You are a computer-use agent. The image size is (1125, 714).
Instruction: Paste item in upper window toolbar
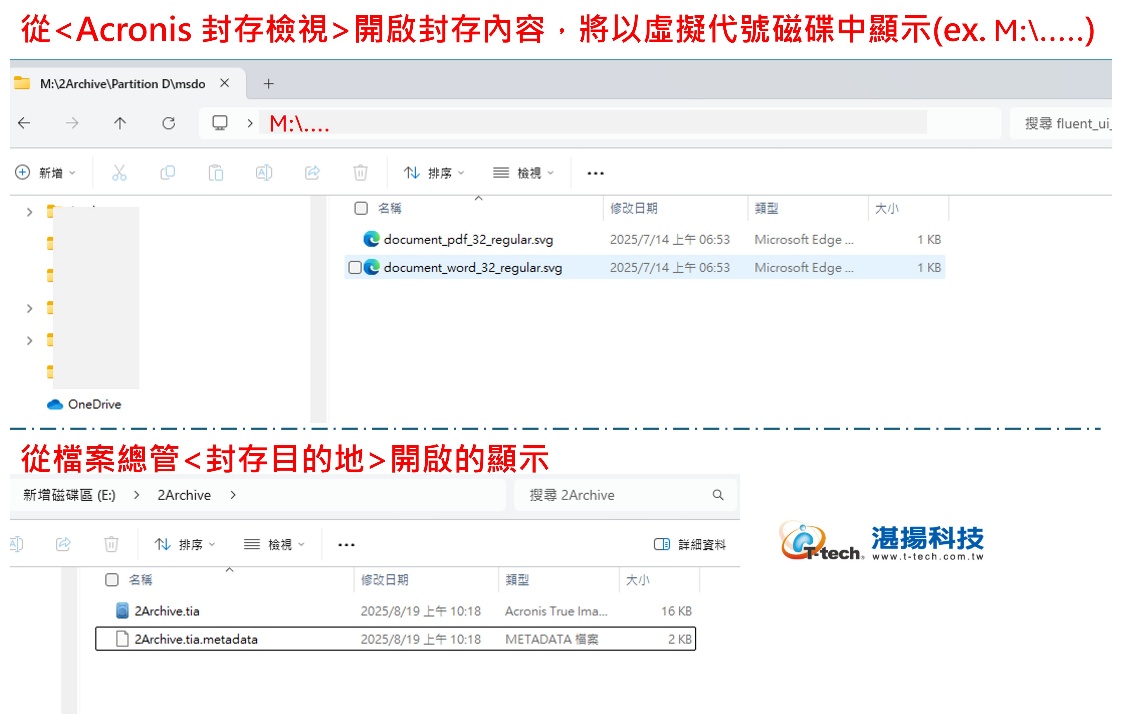pos(216,173)
